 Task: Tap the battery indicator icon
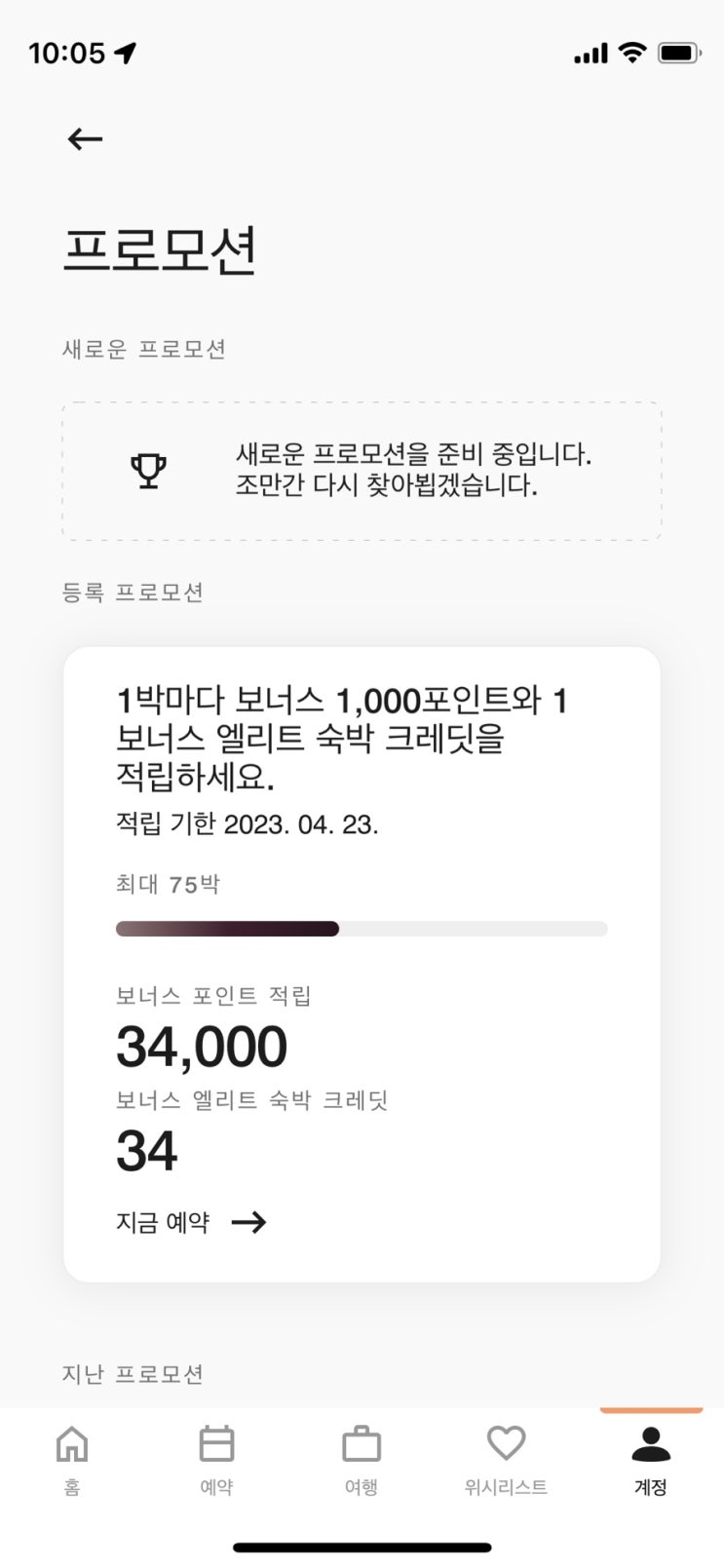(678, 53)
